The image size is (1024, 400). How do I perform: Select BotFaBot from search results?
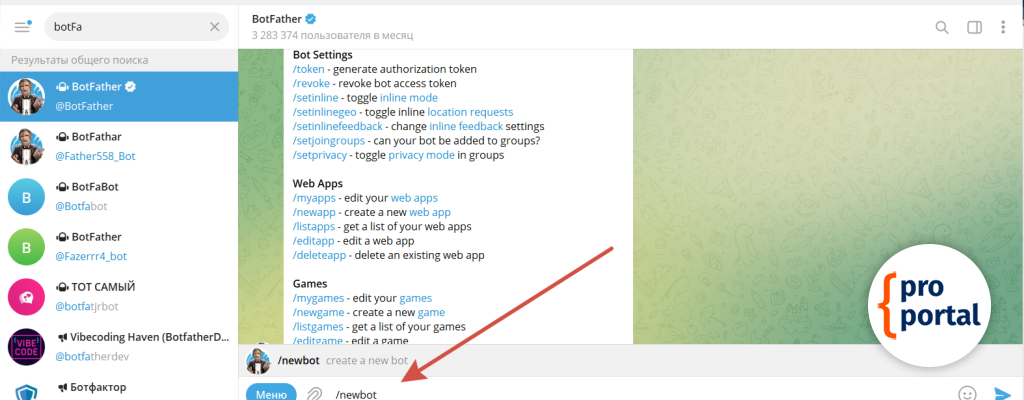pyautogui.click(x=119, y=196)
